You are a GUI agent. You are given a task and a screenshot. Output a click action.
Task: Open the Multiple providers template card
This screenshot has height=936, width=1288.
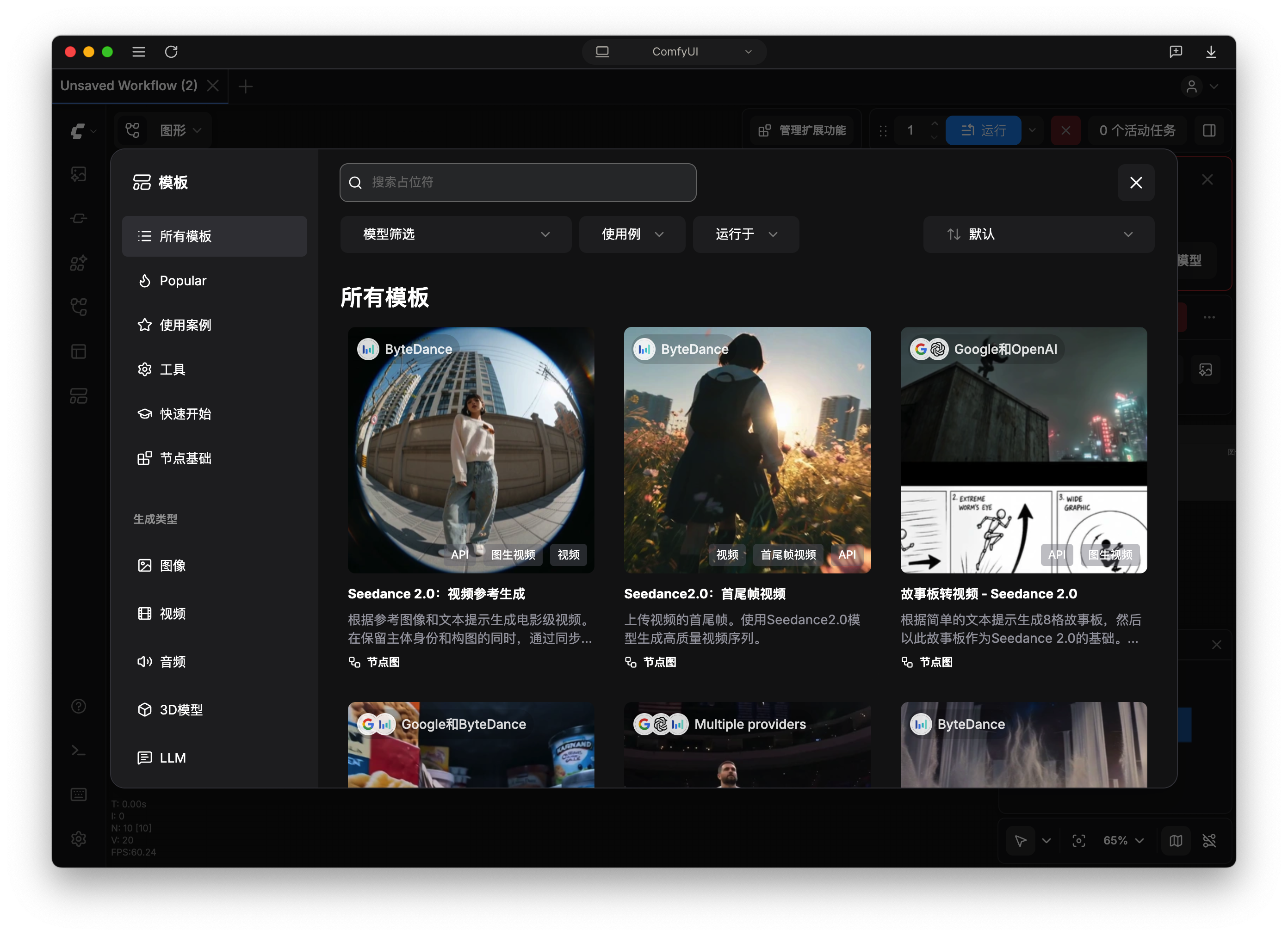(747, 745)
